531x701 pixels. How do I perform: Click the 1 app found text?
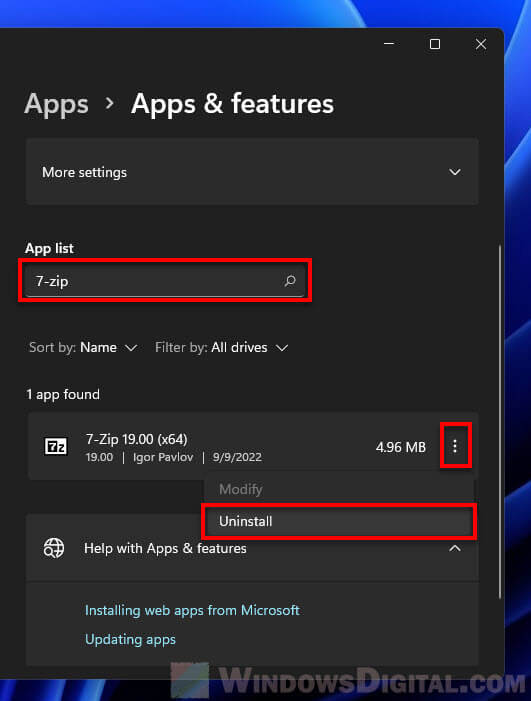pos(63,395)
